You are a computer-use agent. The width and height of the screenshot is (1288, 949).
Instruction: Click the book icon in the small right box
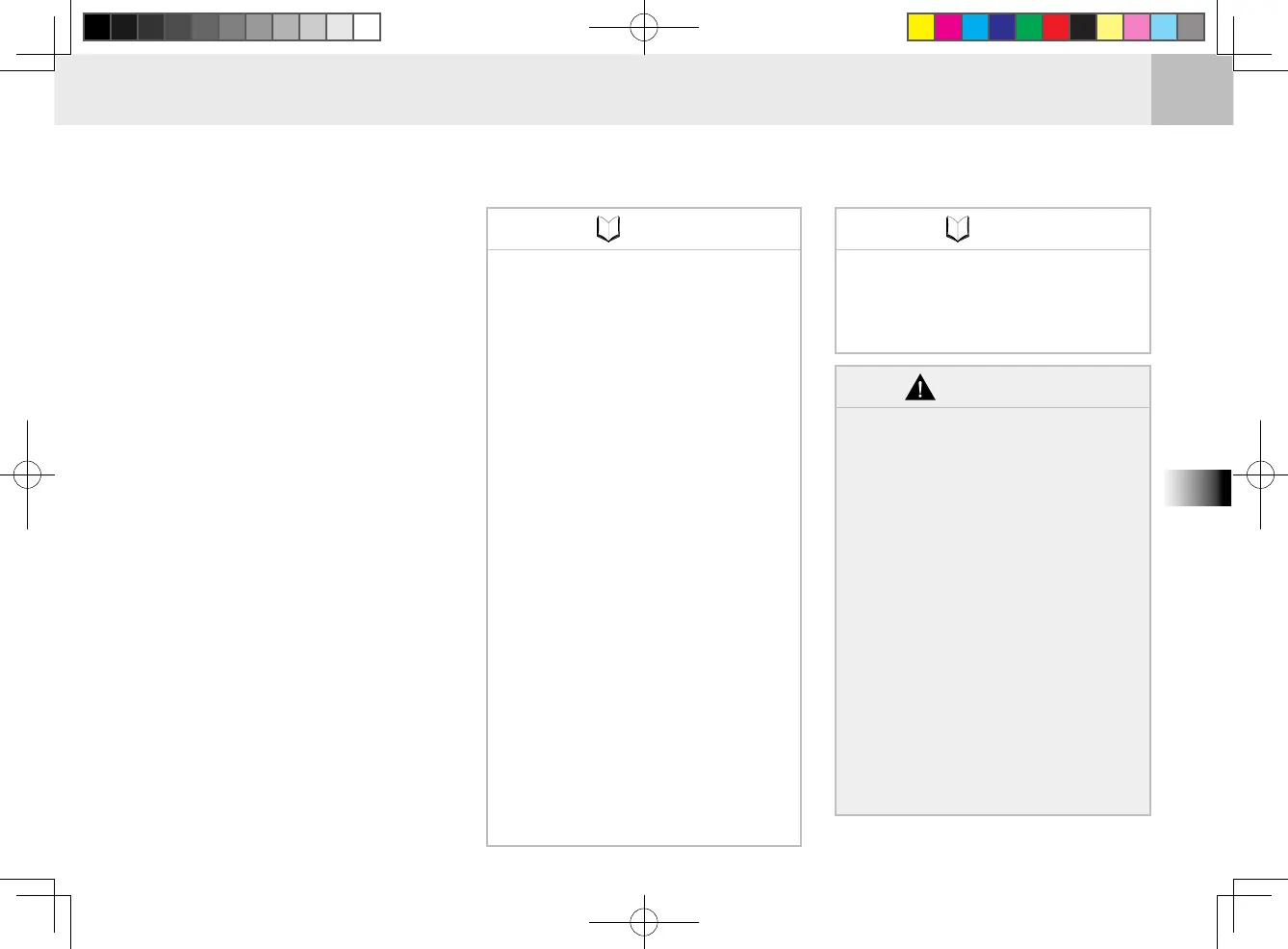[x=958, y=229]
